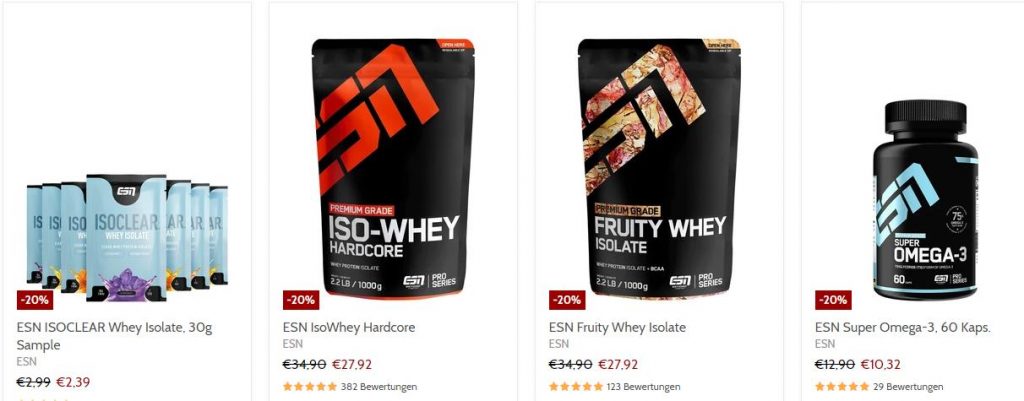Open the Super Omega-3 bottle image
Screen dimensions: 1024x401
[x=925, y=200]
